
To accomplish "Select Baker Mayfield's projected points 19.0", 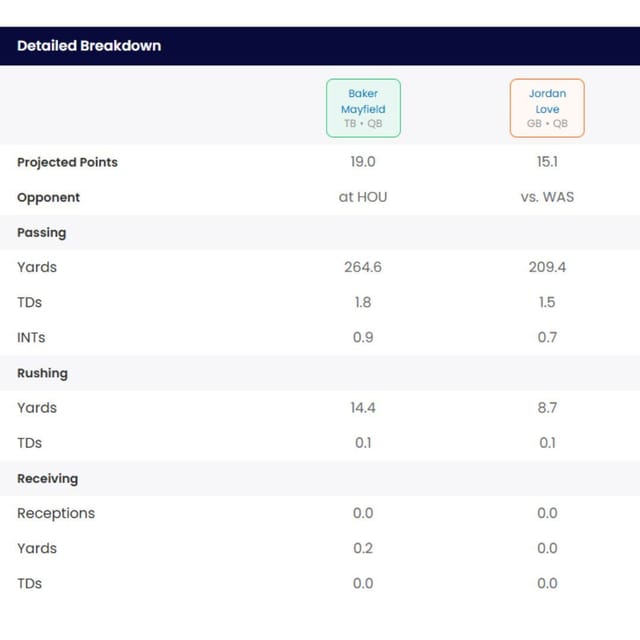I will coord(363,162).
